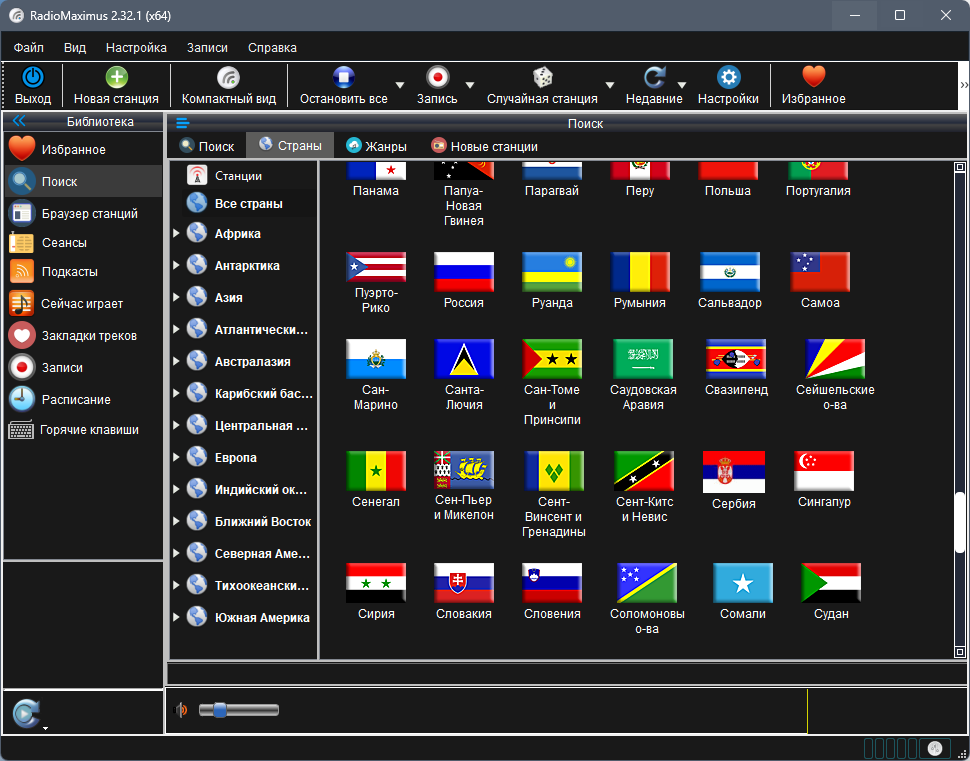970x761 pixels.
Task: Collapse the Библиотека panel with arrows
Action: pos(19,121)
